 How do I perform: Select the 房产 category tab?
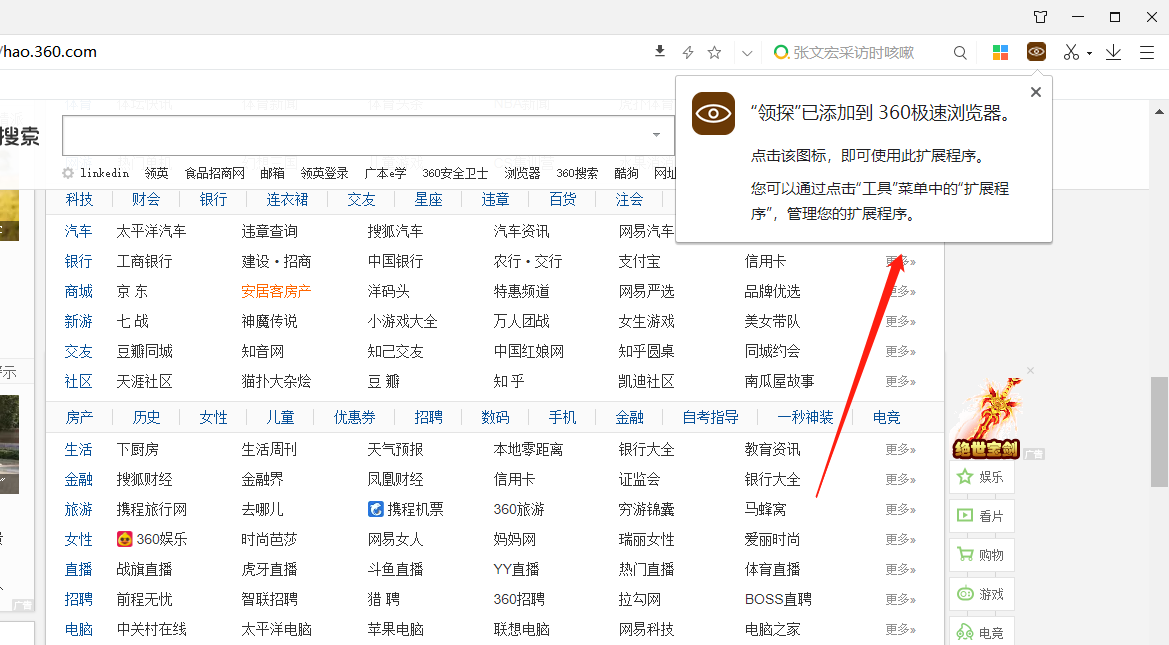point(79,417)
